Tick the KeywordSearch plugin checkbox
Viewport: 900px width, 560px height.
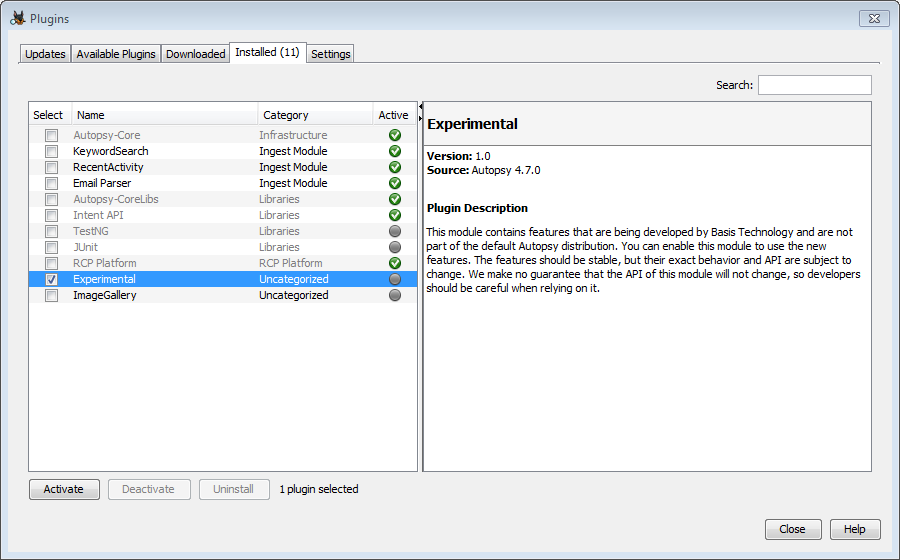pyautogui.click(x=51, y=151)
